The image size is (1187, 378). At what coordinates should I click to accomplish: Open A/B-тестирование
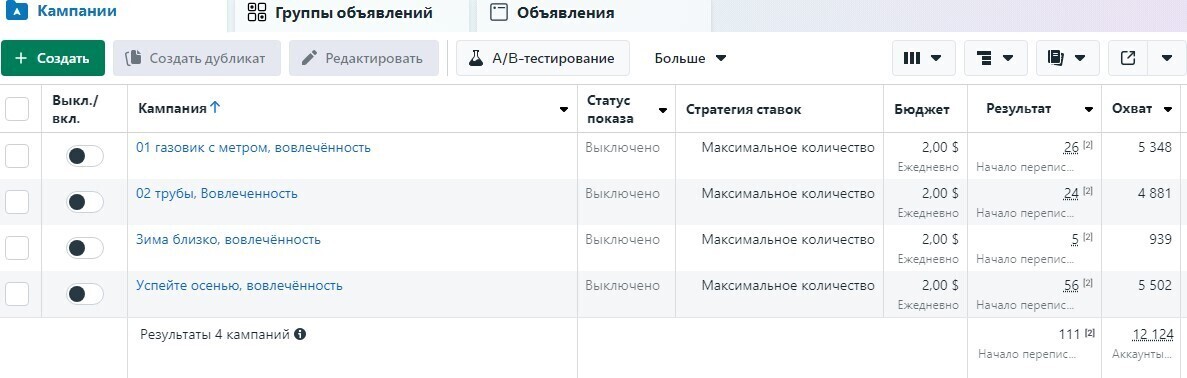543,58
